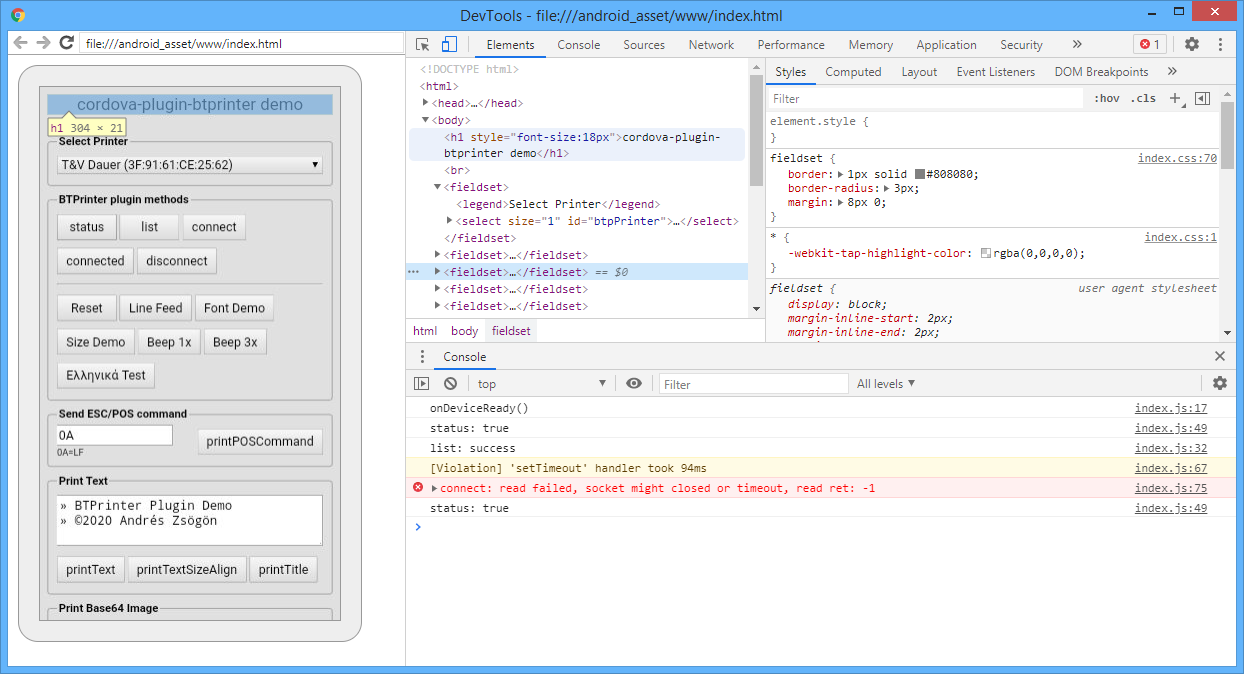
Task: Toggle the .cls class editor
Action: point(1142,99)
